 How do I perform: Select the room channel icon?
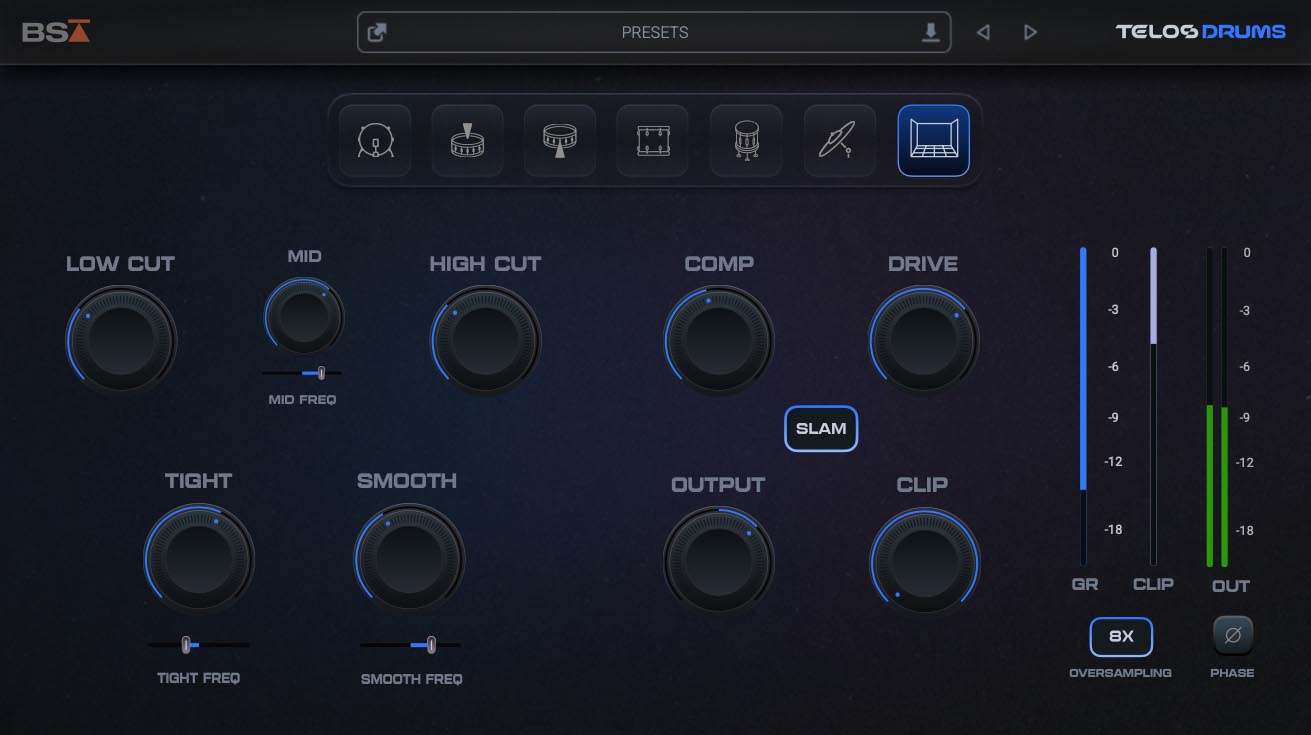click(x=932, y=140)
